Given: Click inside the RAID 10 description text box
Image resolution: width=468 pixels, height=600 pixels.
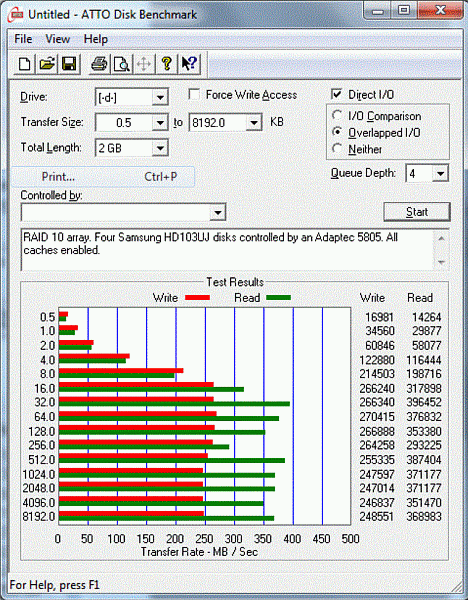Looking at the screenshot, I should pos(227,250).
